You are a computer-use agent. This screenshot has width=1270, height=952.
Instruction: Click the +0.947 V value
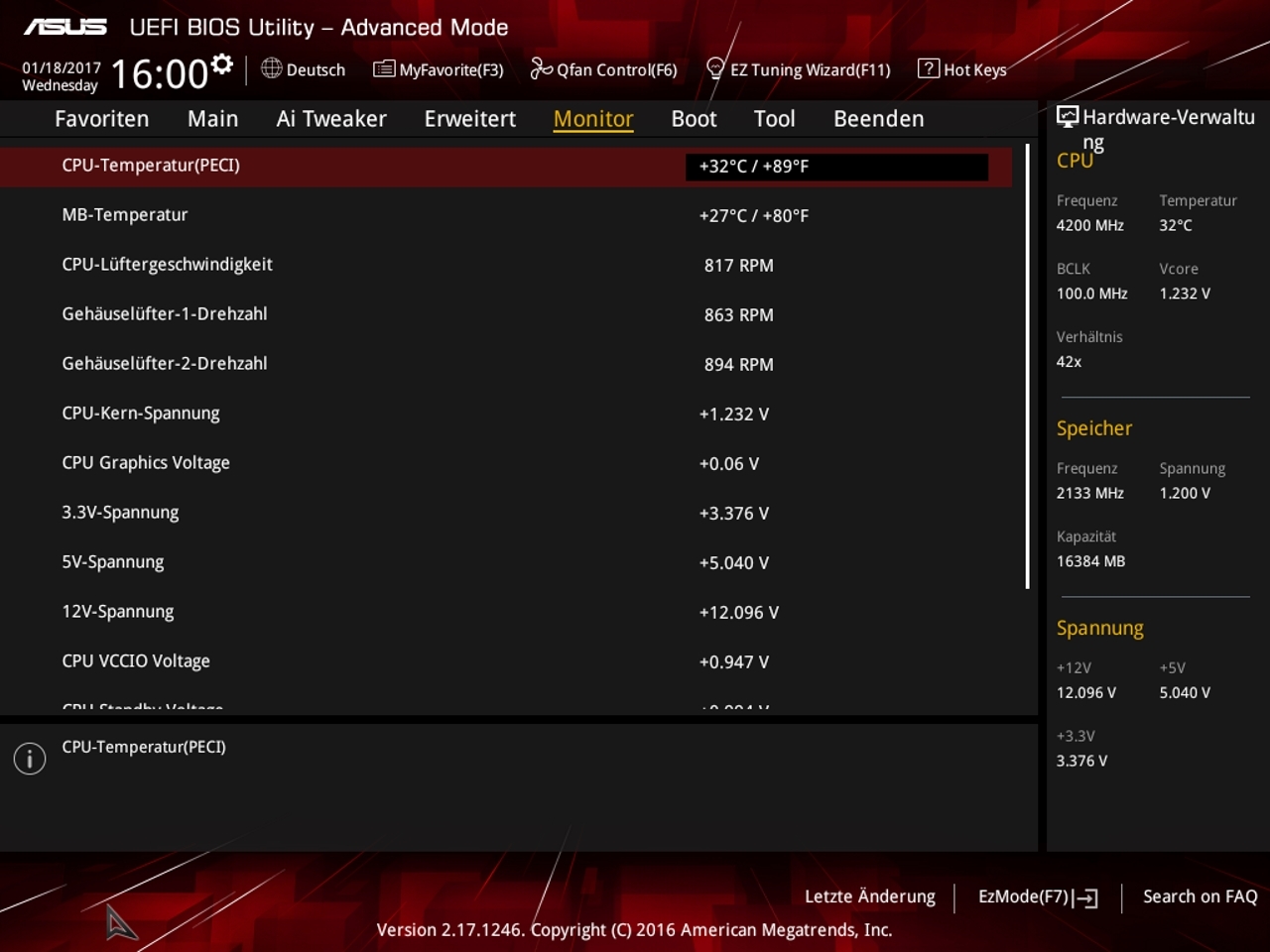click(733, 662)
